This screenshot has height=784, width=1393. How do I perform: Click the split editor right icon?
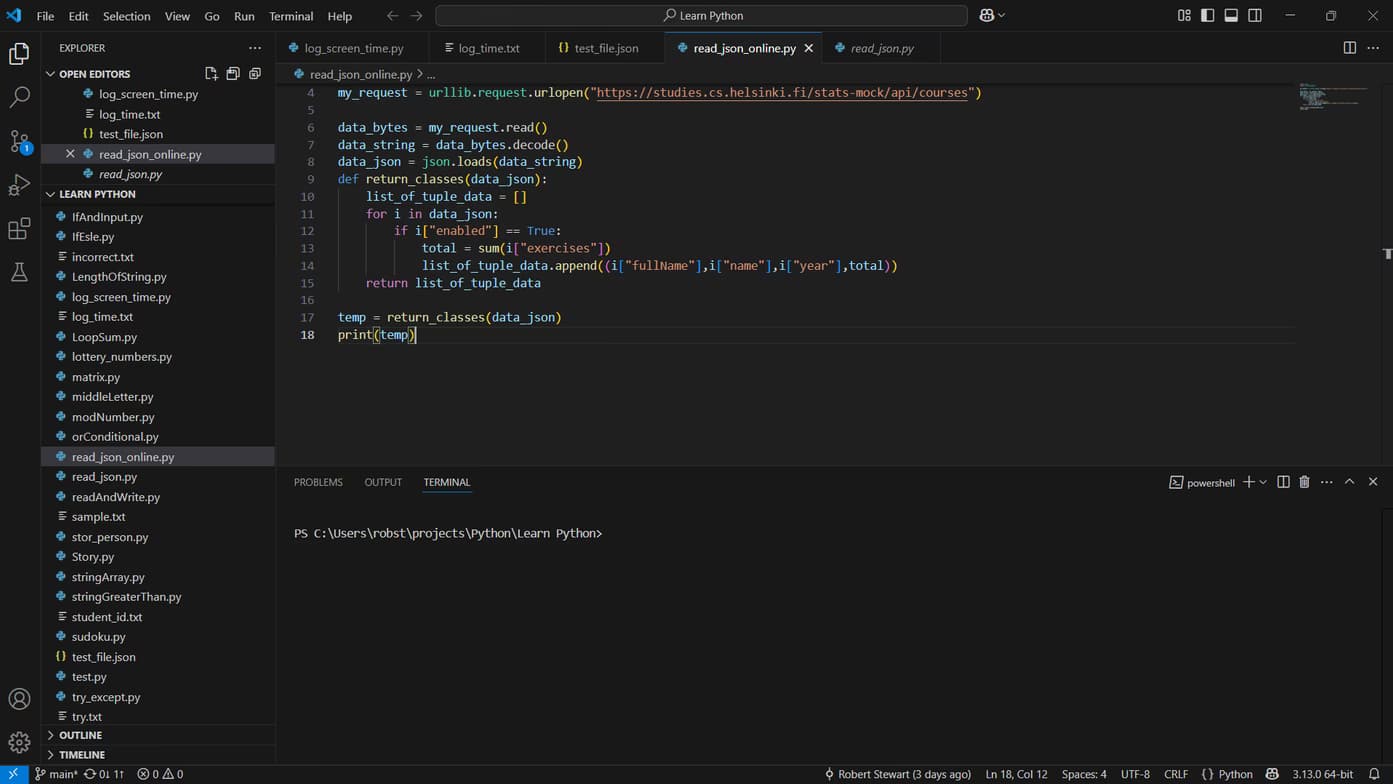tap(1349, 48)
